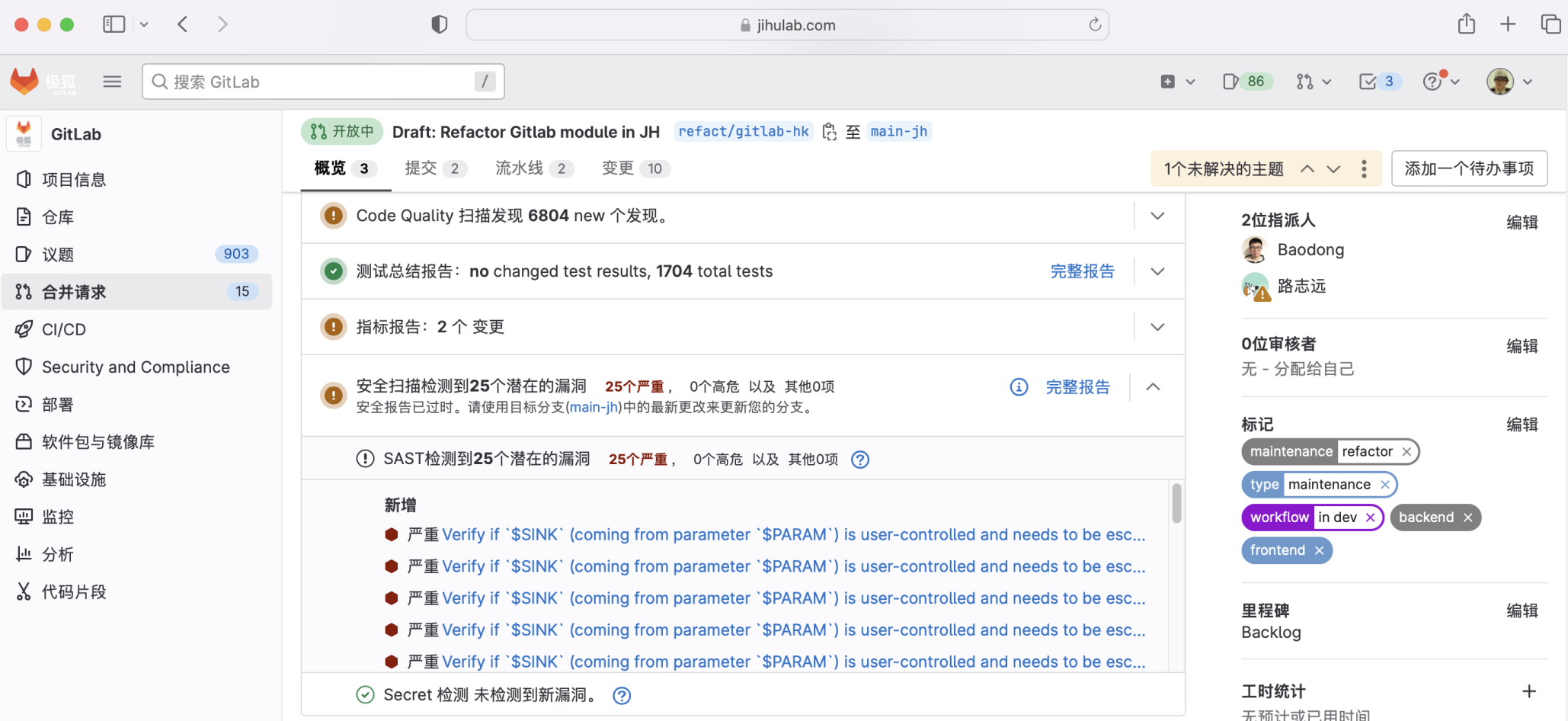Image resolution: width=1568 pixels, height=721 pixels.
Task: Remove the frontend label
Action: (x=1319, y=550)
